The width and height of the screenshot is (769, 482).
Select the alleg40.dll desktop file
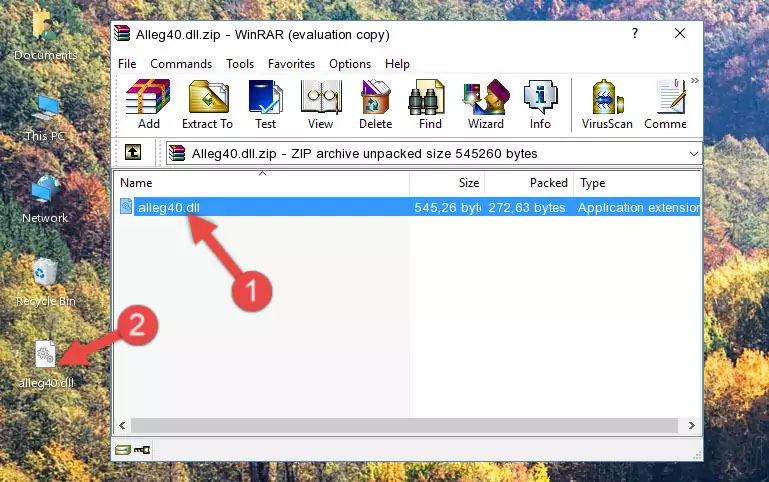46,365
